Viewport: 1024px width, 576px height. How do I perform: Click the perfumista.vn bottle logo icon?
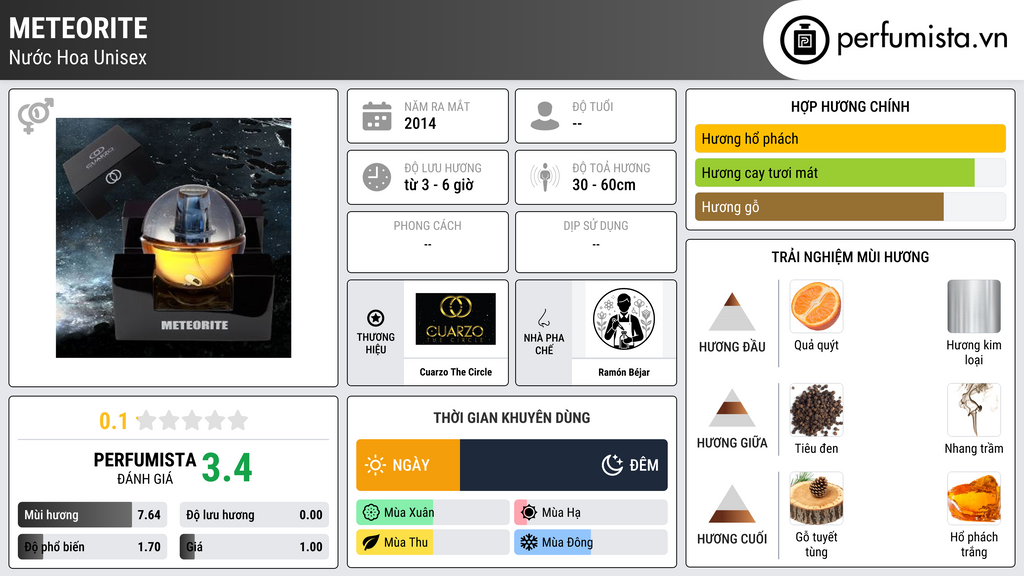click(x=804, y=40)
